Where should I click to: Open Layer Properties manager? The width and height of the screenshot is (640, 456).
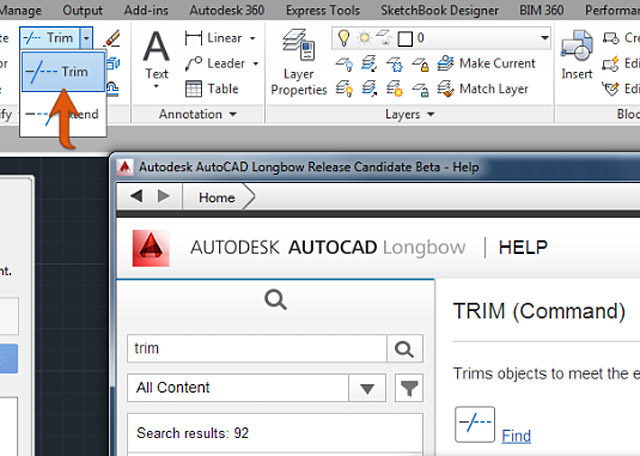pos(299,62)
